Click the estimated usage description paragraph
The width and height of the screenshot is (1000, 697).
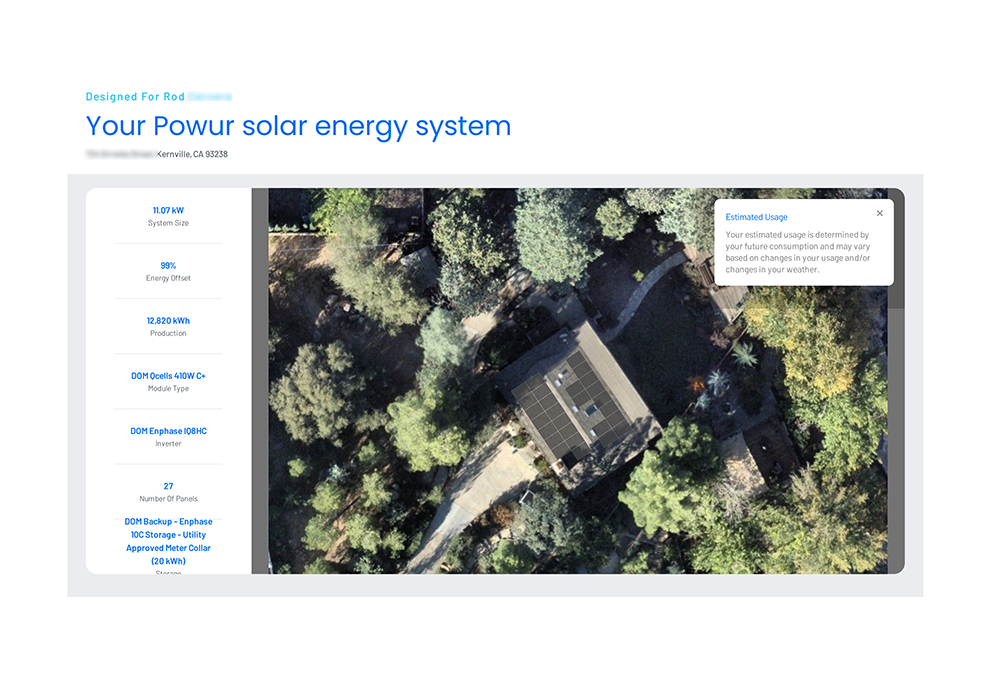(x=797, y=253)
